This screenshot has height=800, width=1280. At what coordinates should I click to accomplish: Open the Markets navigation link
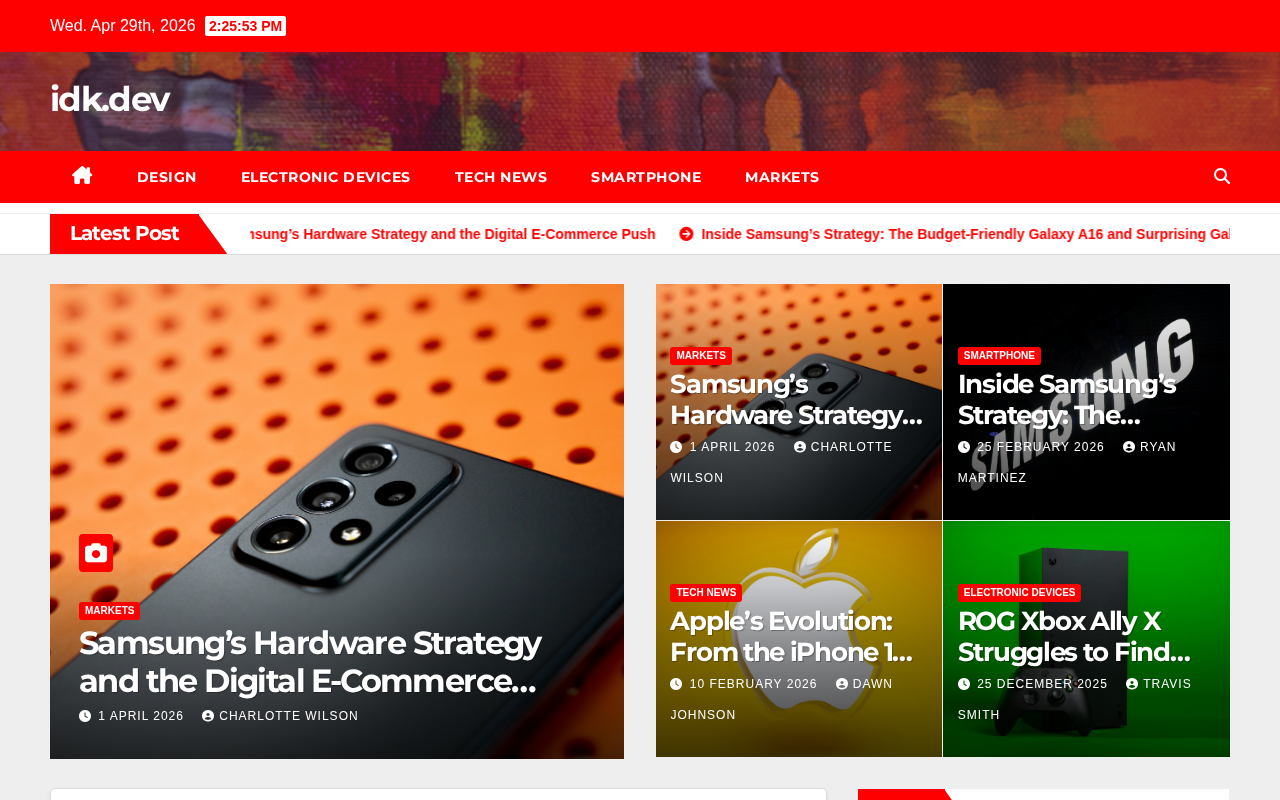click(x=782, y=177)
